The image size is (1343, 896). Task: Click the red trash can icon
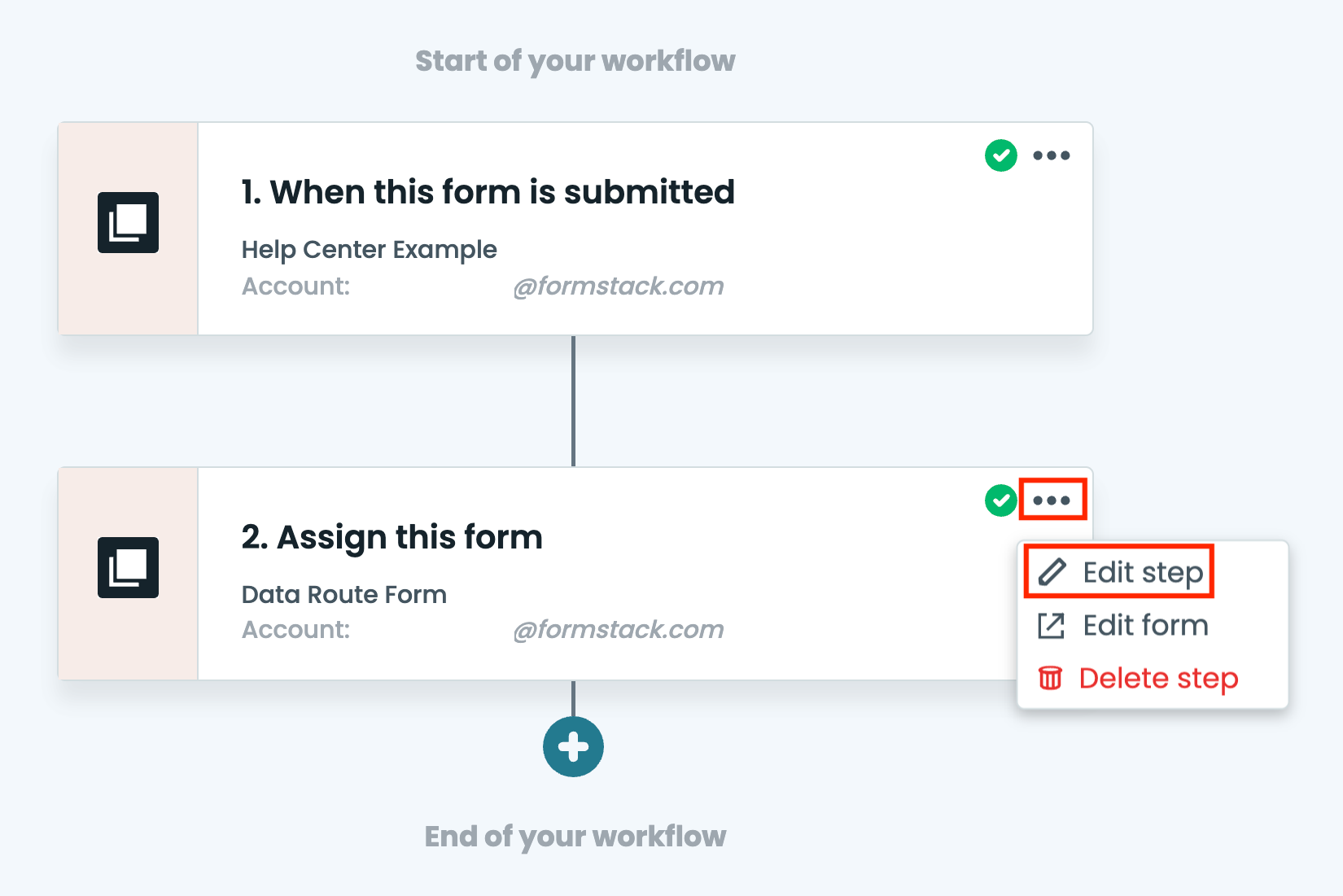pos(1050,678)
